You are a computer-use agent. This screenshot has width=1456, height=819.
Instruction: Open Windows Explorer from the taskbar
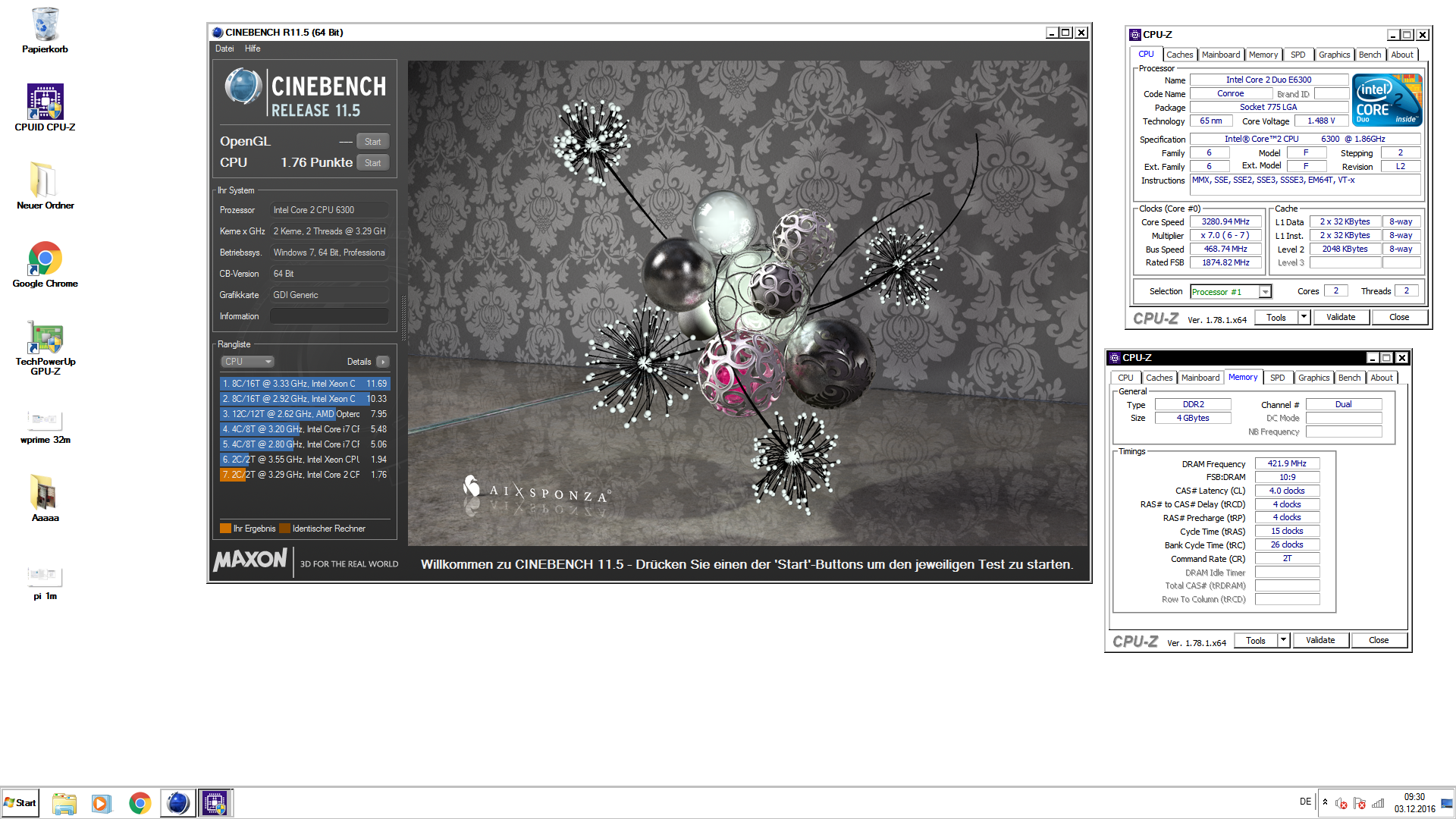pos(64,803)
